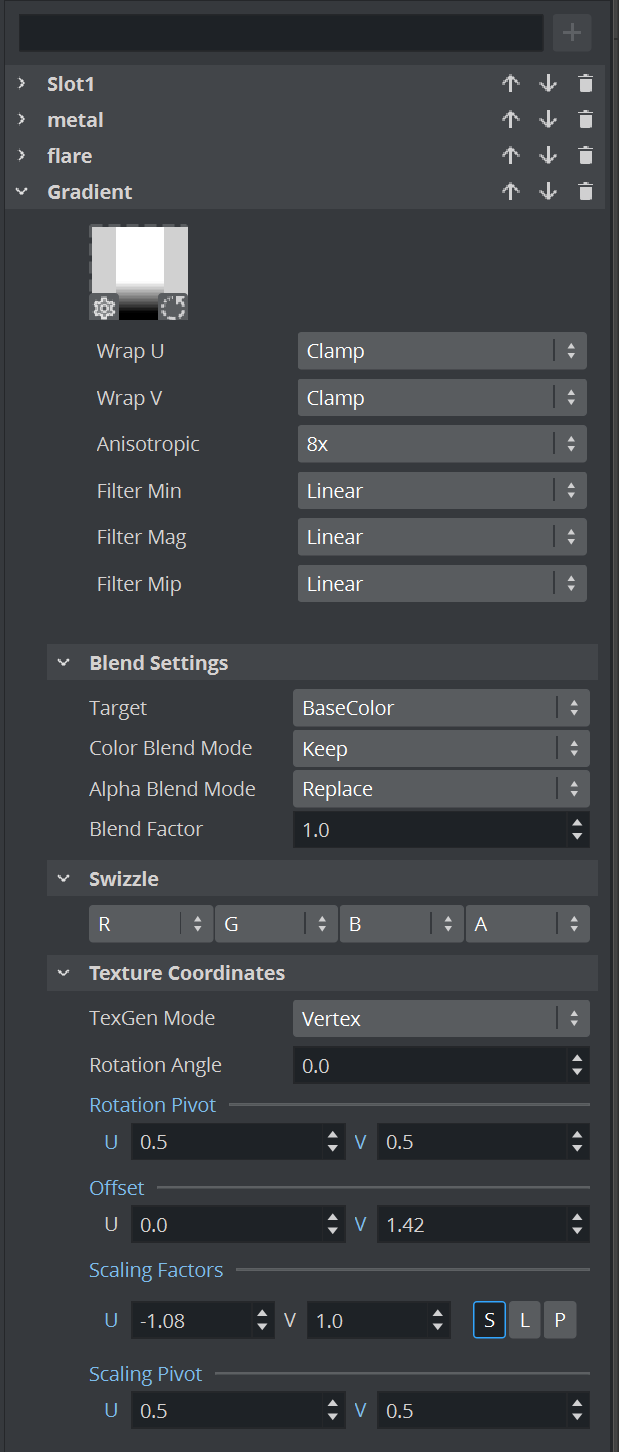Collapse the Texture Coordinates section

(x=64, y=973)
